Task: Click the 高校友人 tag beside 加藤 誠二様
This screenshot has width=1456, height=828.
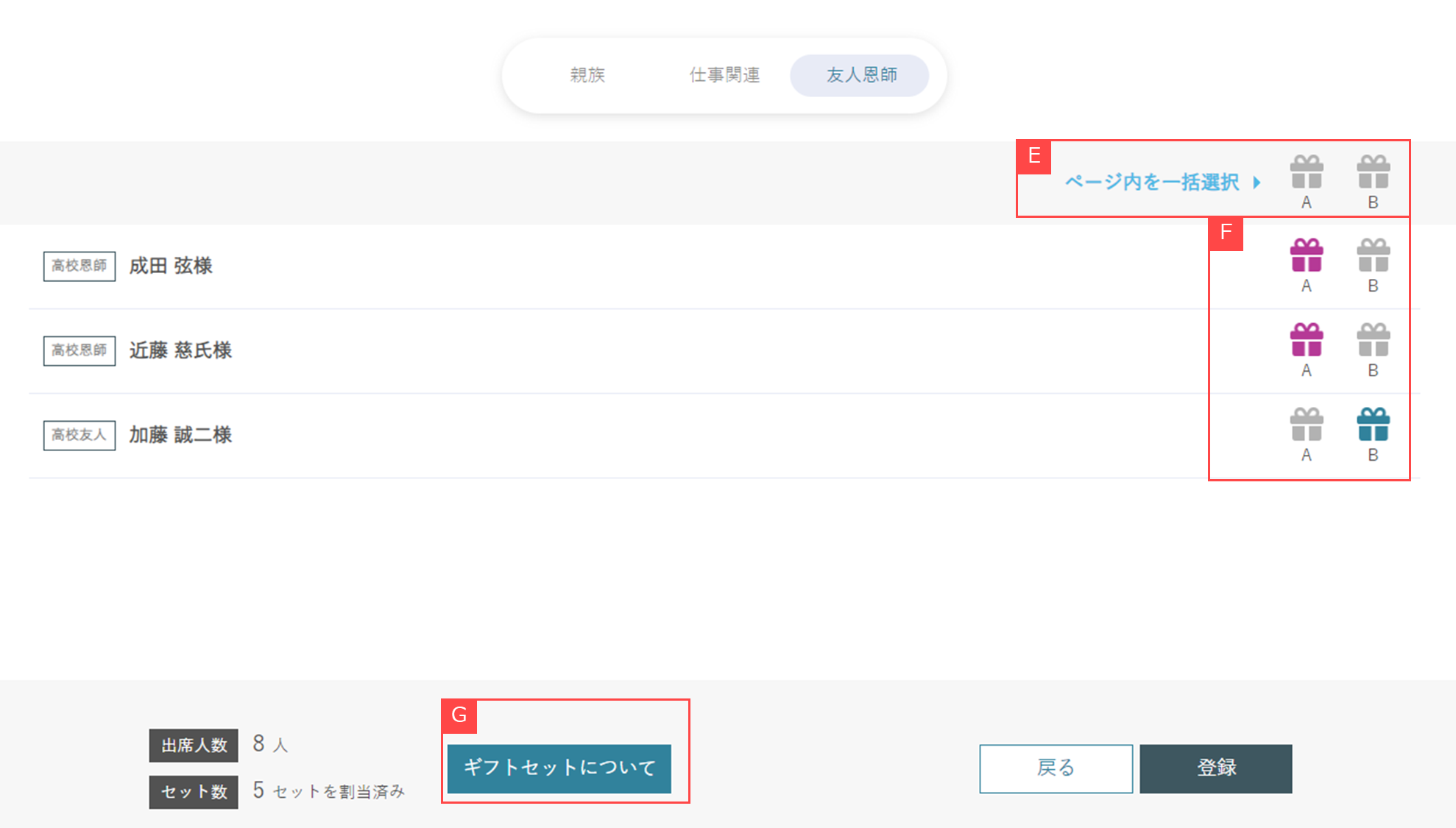Action: point(79,435)
